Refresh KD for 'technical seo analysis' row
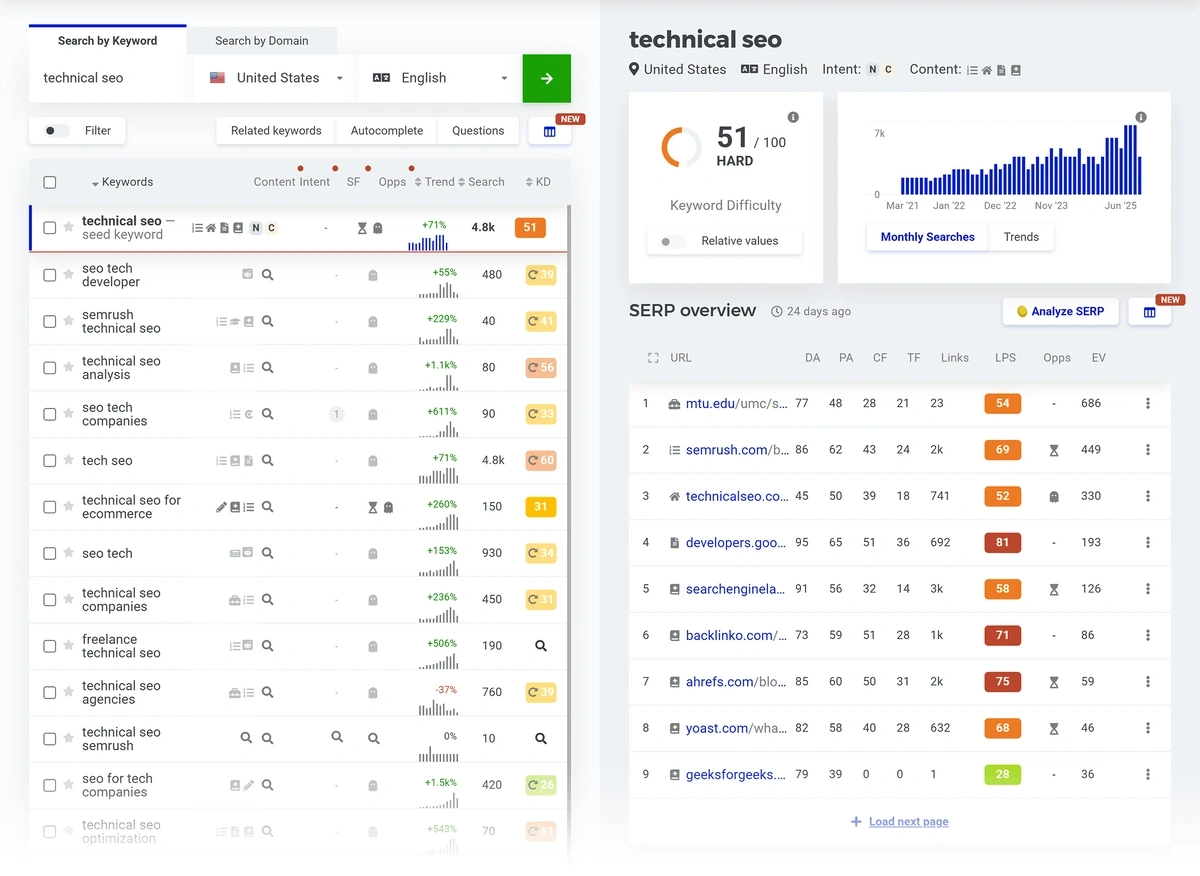 [x=533, y=368]
